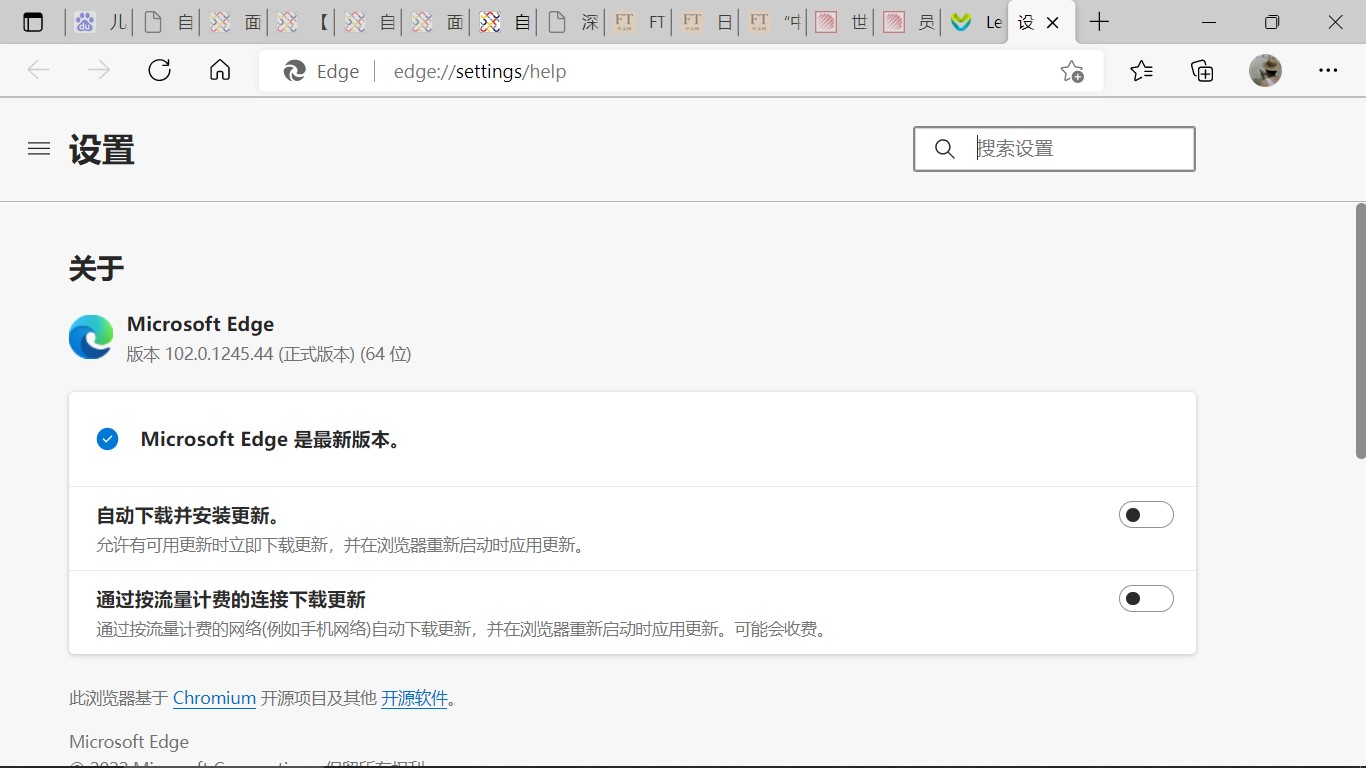Click the 关于 heading
Screen dimensions: 1366x768
coord(96,268)
